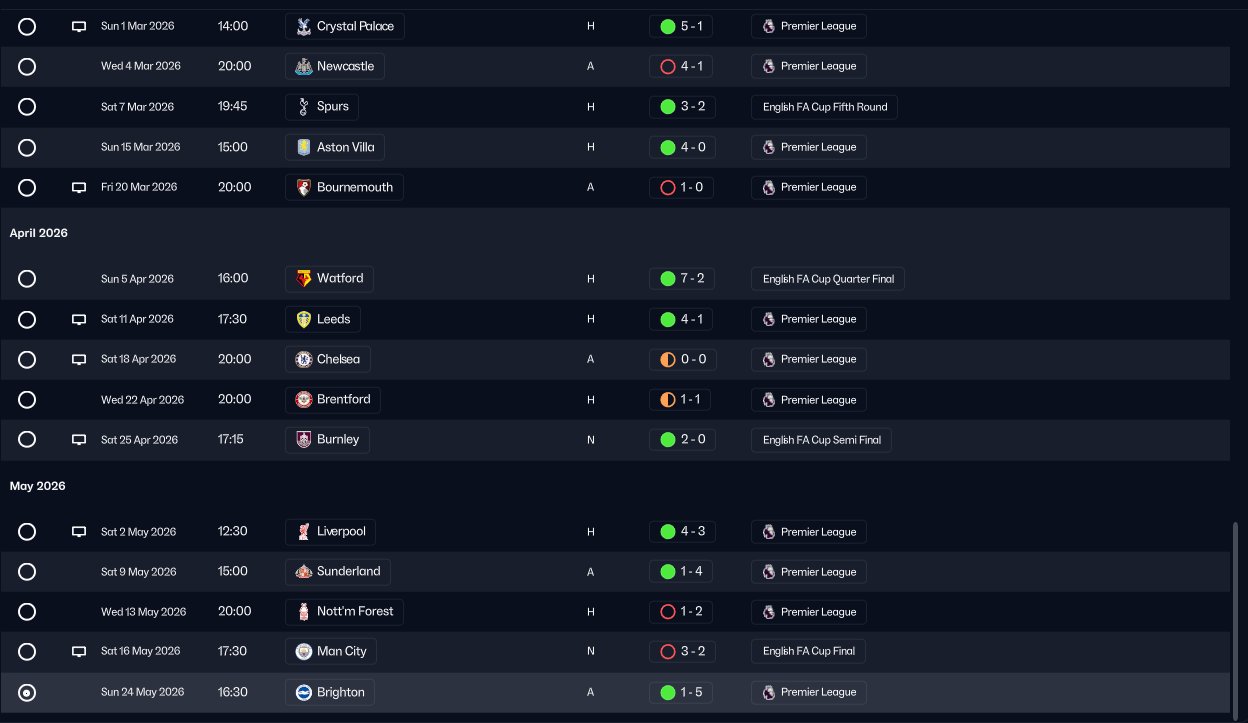Select the radio button for Brighton fixture
Screen dimensions: 1248x723
click(x=27, y=692)
